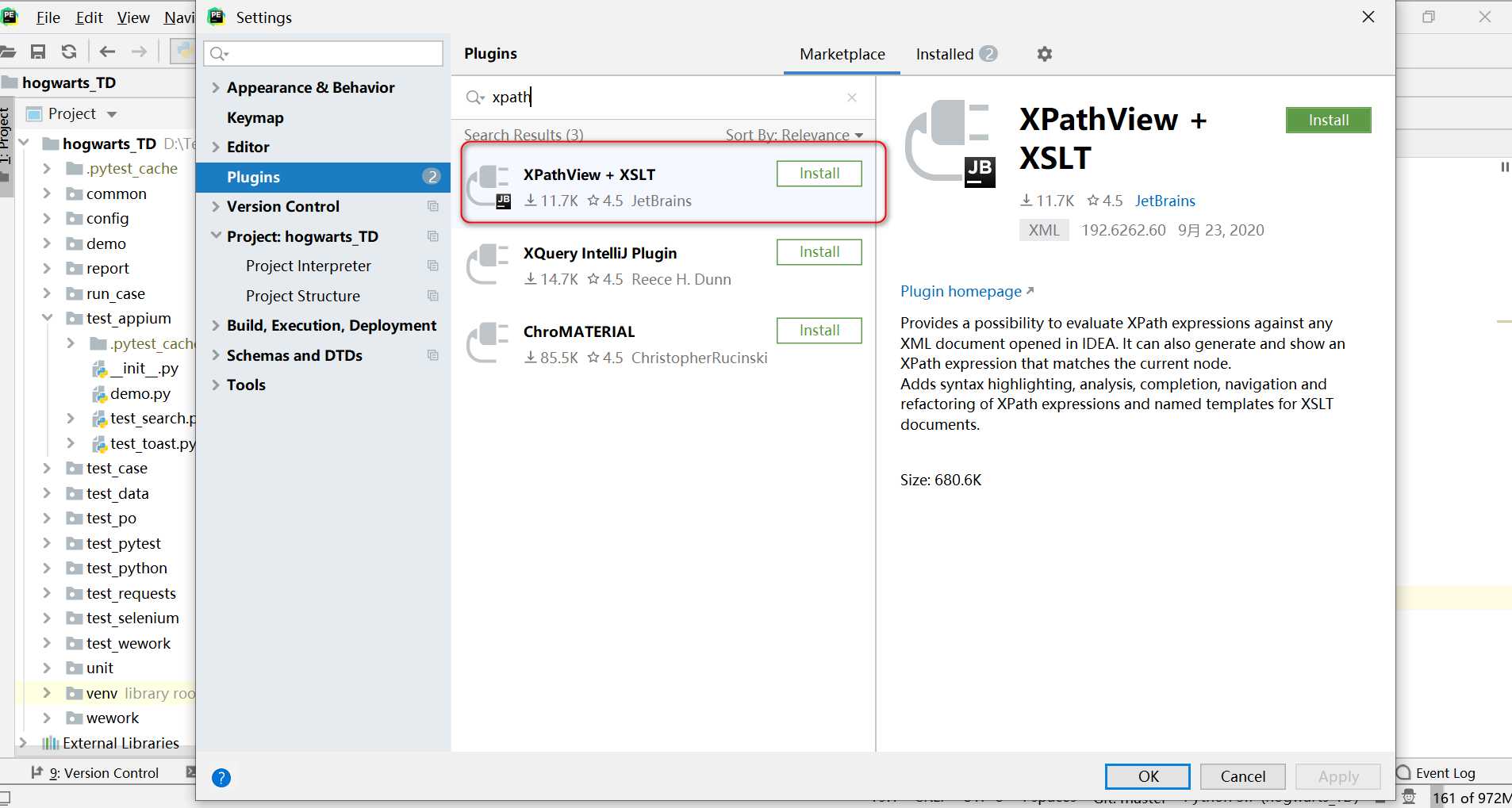
Task: Expand the test_search.py node
Action: (71, 419)
